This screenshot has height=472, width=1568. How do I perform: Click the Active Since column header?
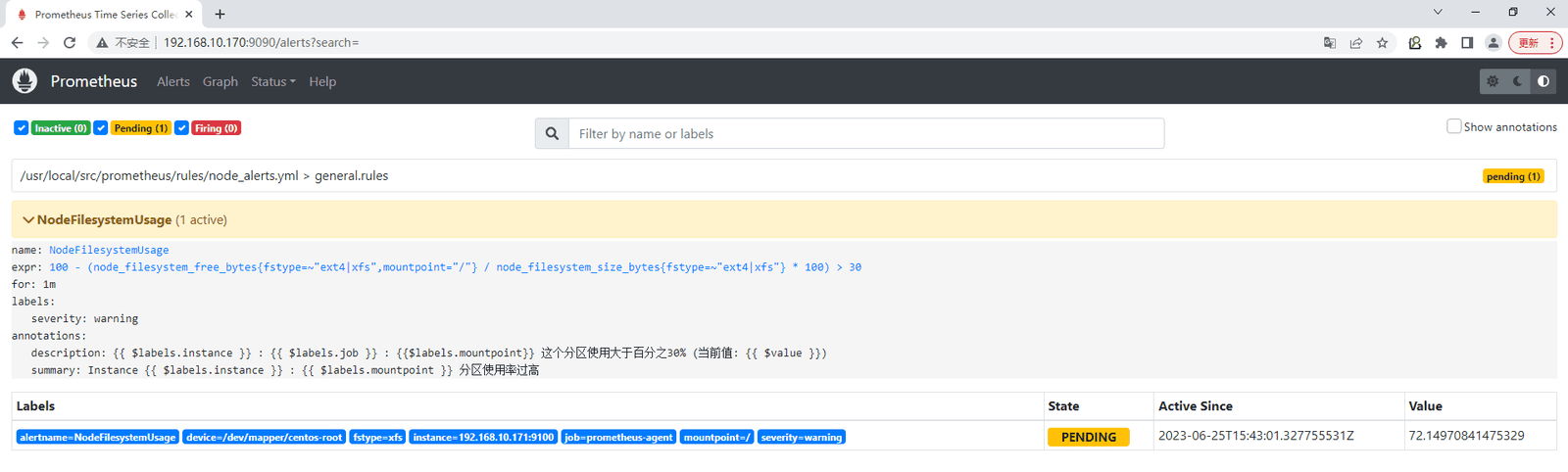click(x=1196, y=405)
